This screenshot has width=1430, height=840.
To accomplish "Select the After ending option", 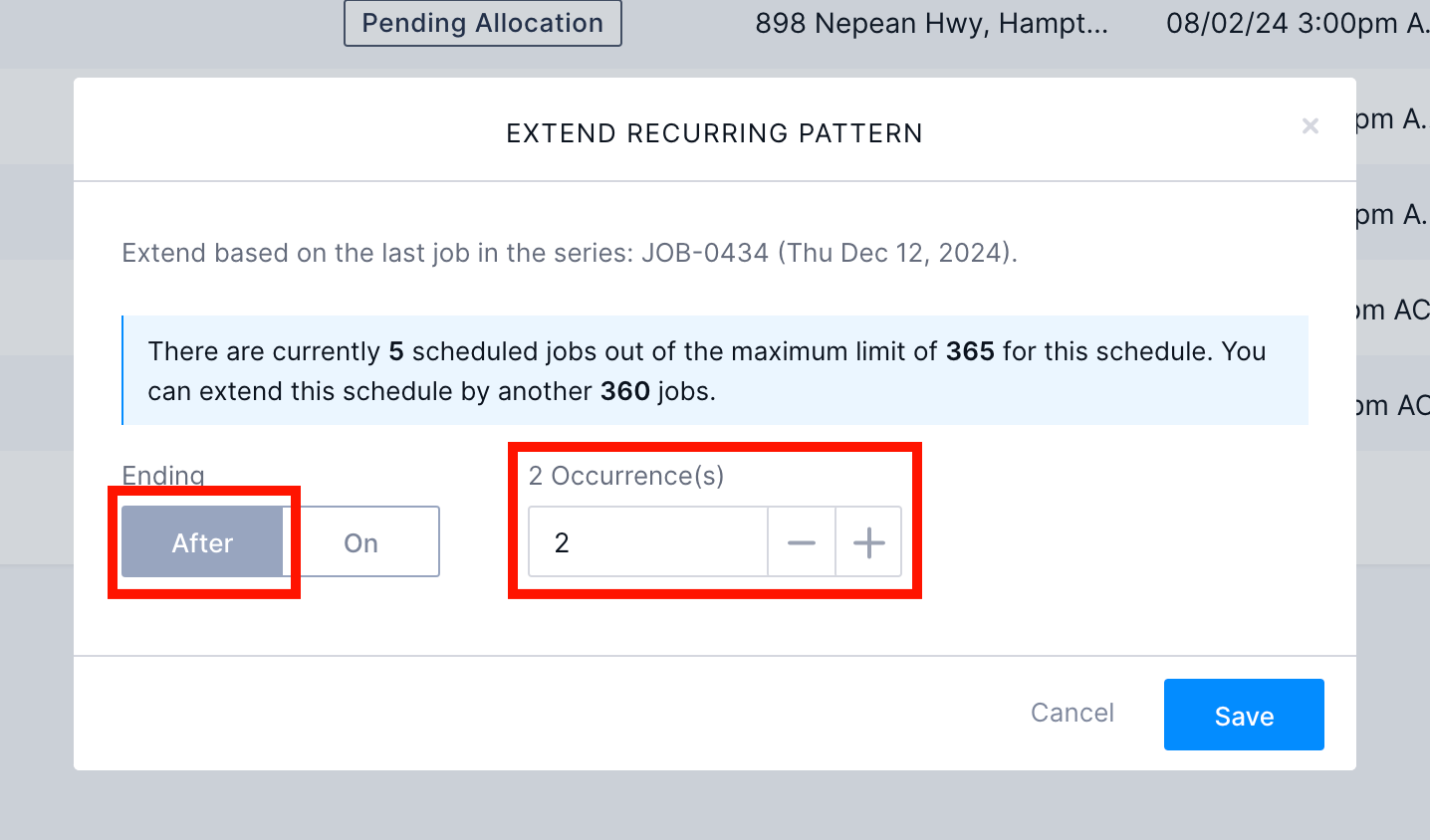I will 201,541.
